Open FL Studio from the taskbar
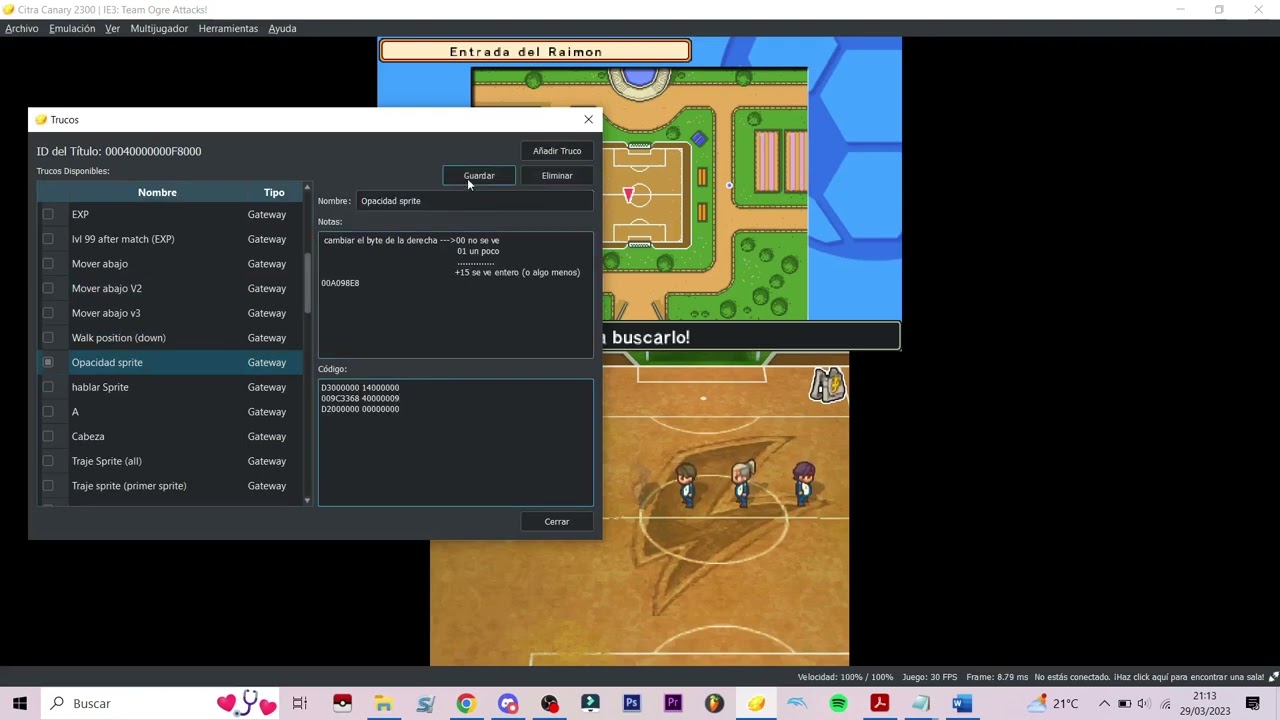 click(x=714, y=704)
